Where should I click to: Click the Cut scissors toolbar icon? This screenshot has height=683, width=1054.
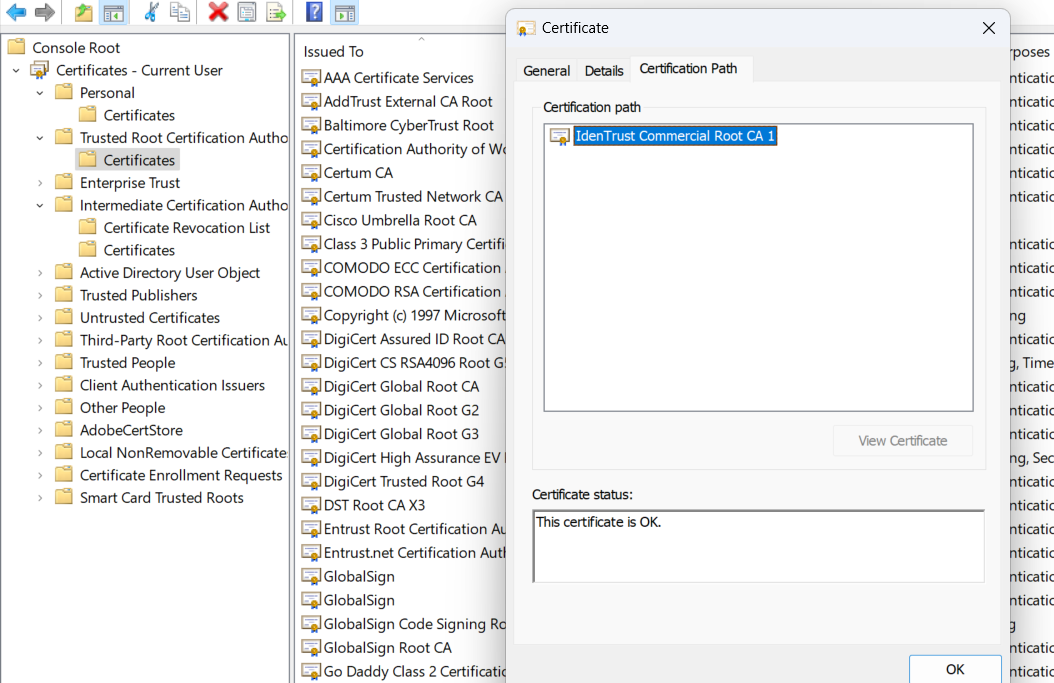[151, 12]
